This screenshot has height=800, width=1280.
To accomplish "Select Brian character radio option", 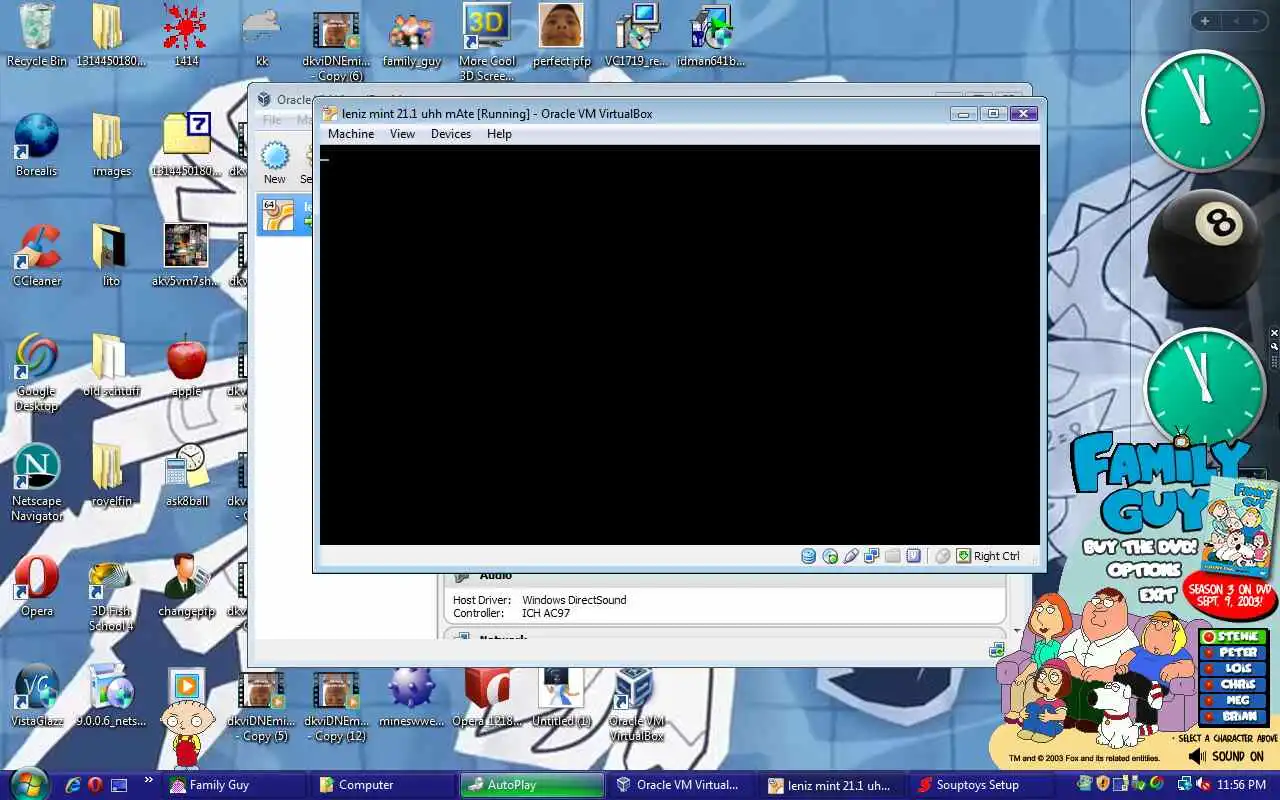I will point(1233,717).
